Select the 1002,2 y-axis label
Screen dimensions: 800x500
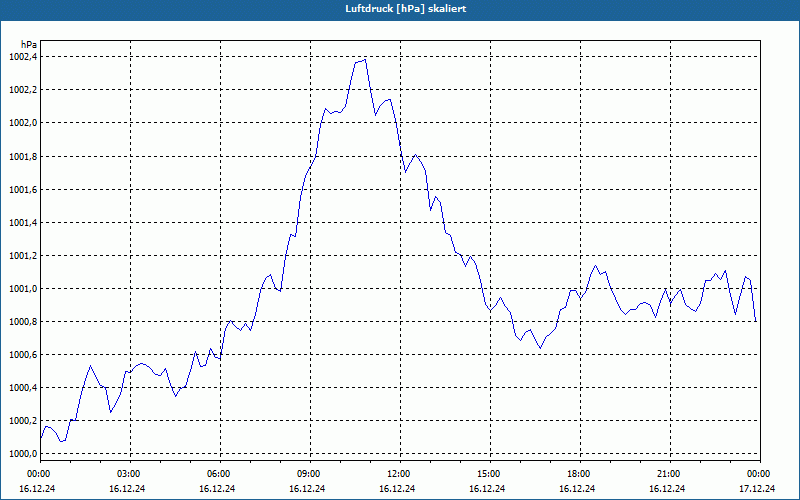[x=23, y=90]
